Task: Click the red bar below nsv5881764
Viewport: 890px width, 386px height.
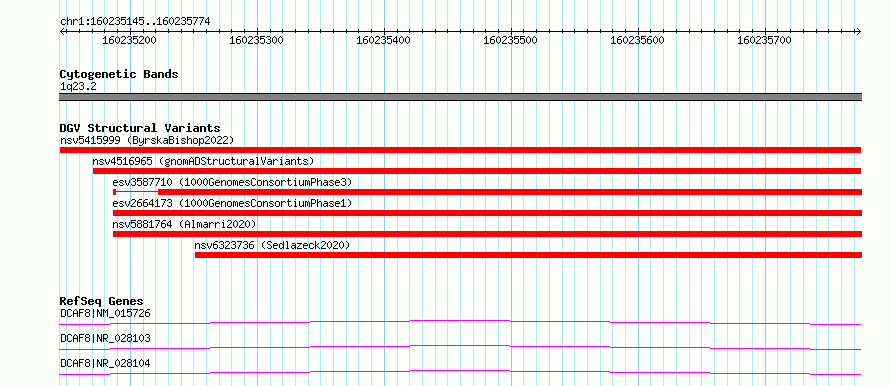Action: [488, 234]
